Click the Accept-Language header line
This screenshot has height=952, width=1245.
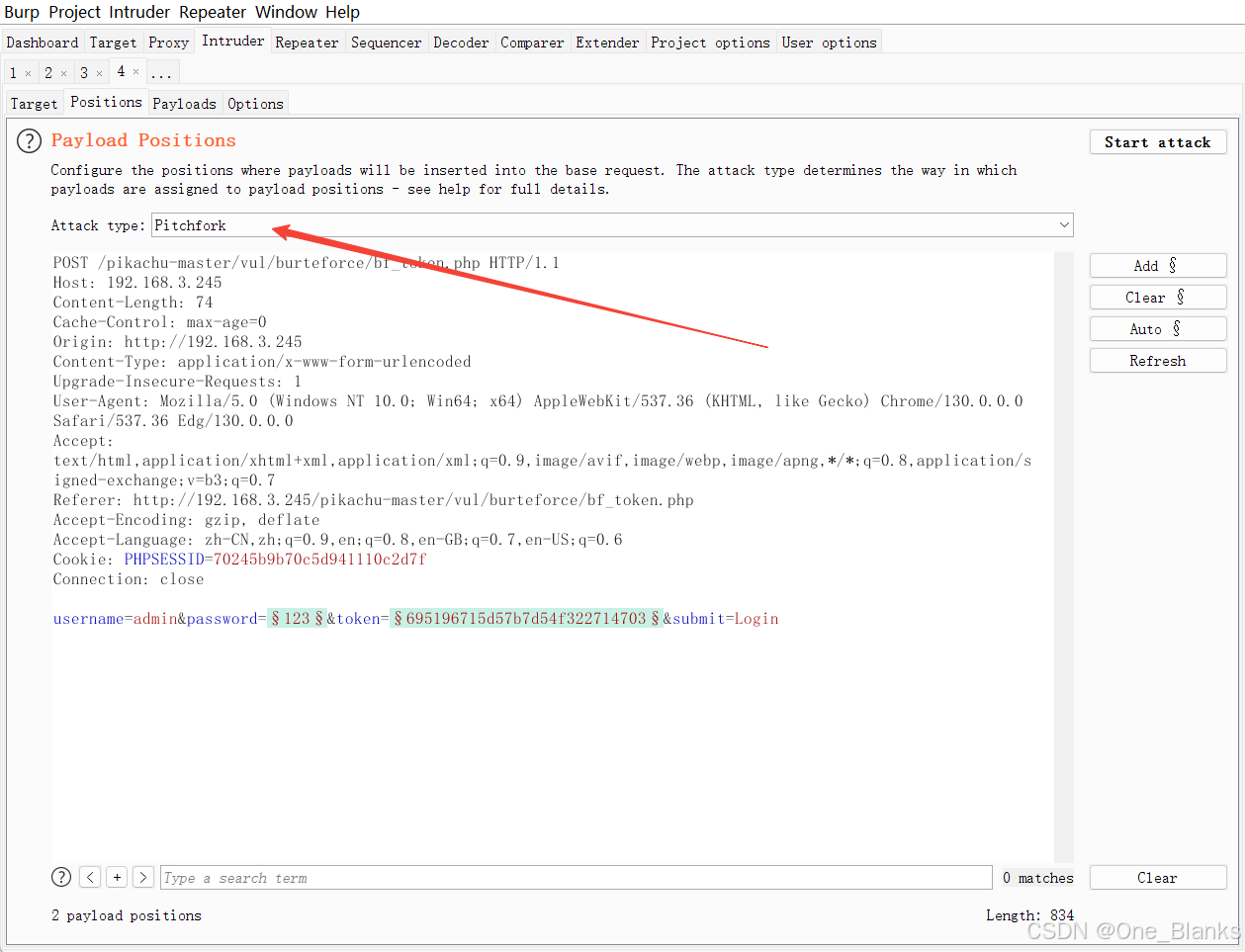(x=338, y=539)
